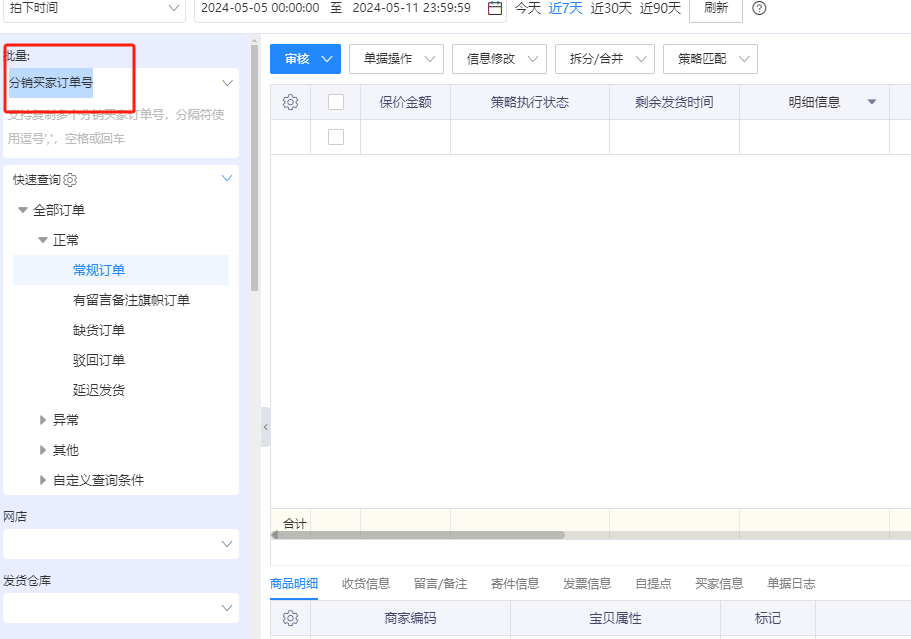Open quick query settings gear icon
Screen dimensions: 911x639
point(71,180)
